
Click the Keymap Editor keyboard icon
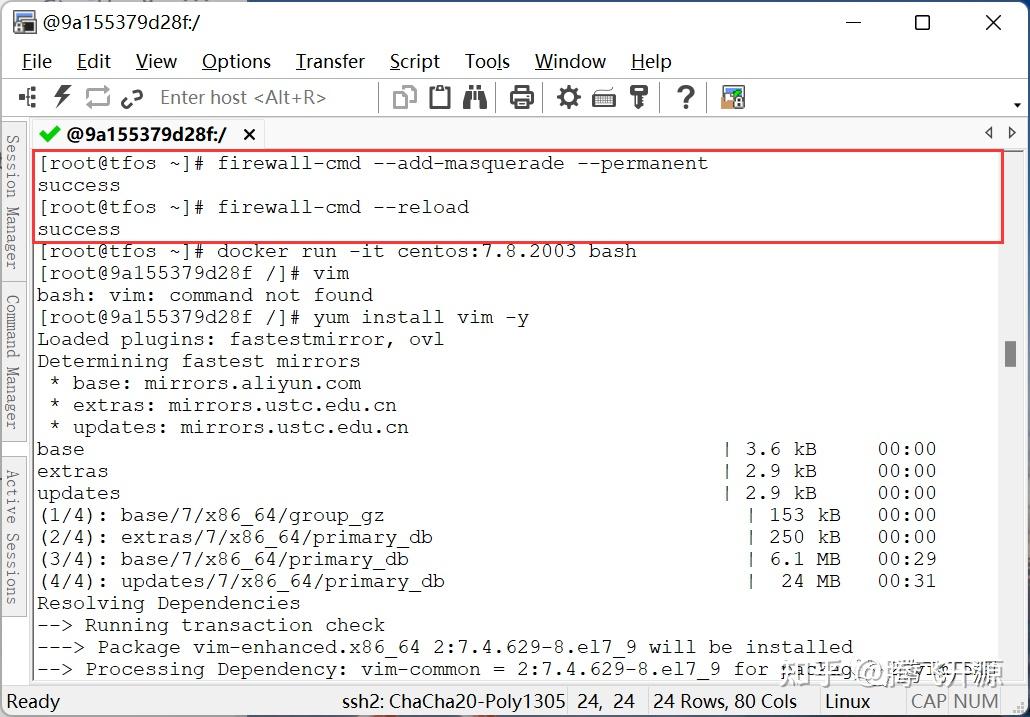pos(604,98)
